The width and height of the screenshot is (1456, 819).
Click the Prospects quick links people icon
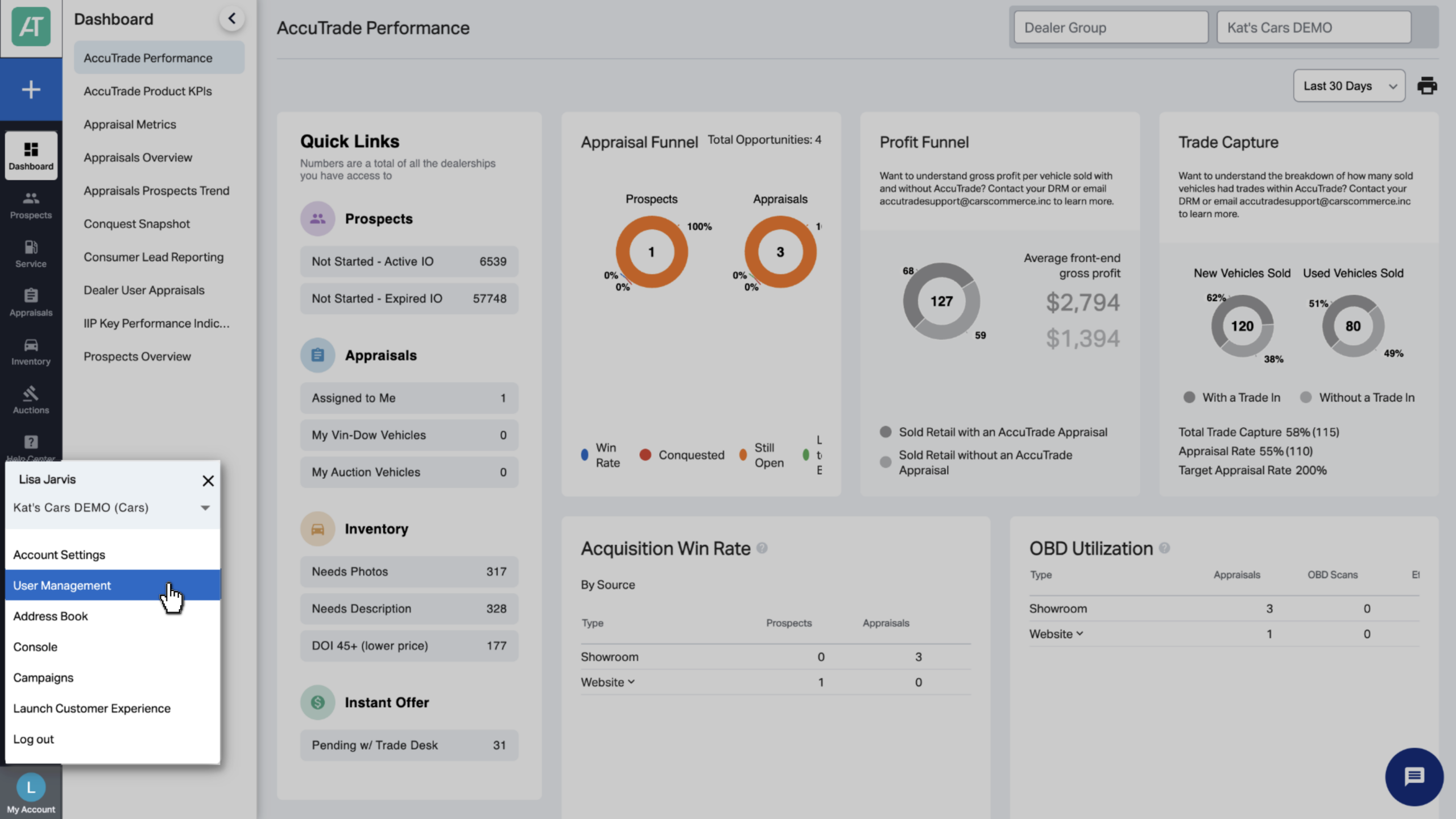317,218
